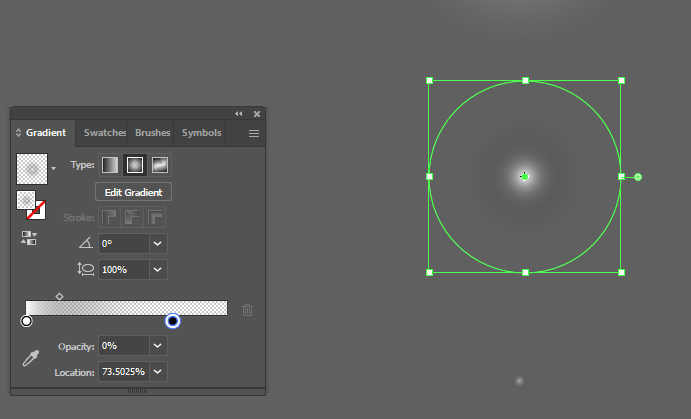Click the Reverse Gradient icon
Viewport: 691px width, 419px height.
click(x=29, y=238)
